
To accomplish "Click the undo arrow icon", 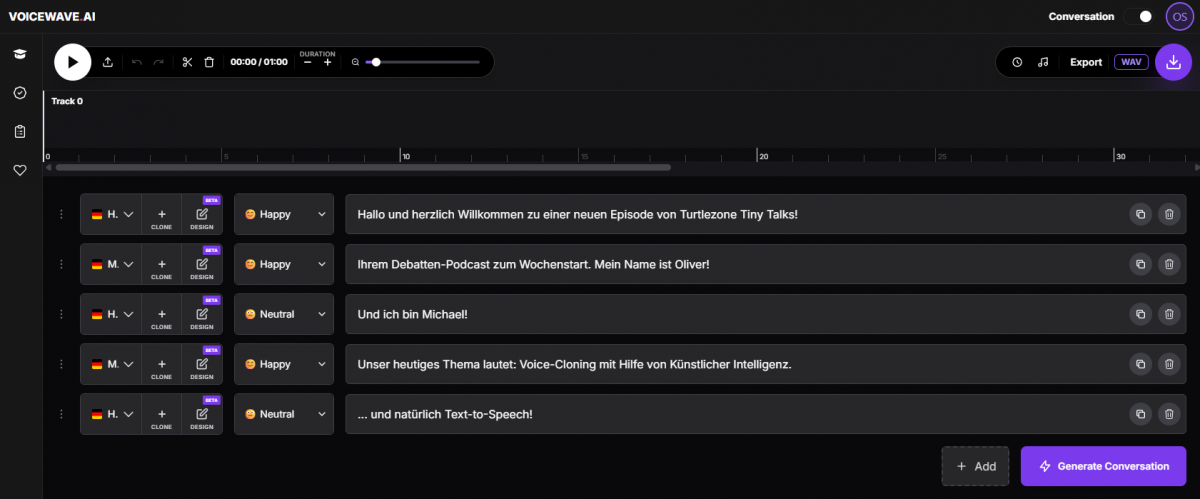I will point(137,62).
